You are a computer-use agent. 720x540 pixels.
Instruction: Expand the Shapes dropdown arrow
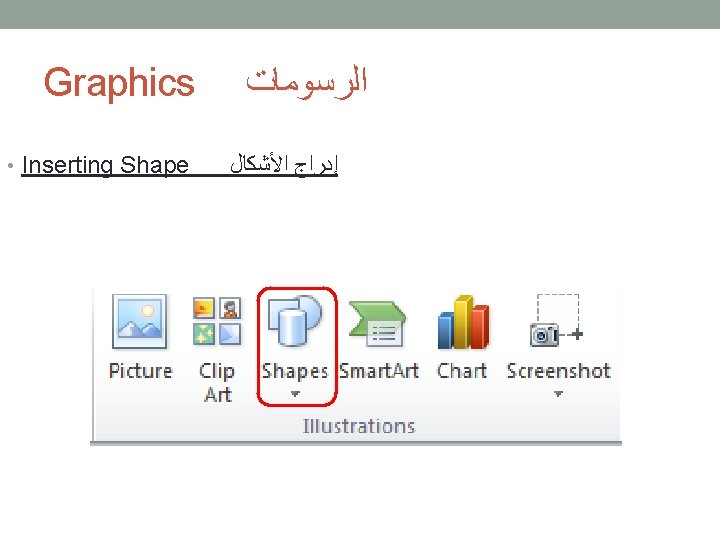tap(295, 395)
